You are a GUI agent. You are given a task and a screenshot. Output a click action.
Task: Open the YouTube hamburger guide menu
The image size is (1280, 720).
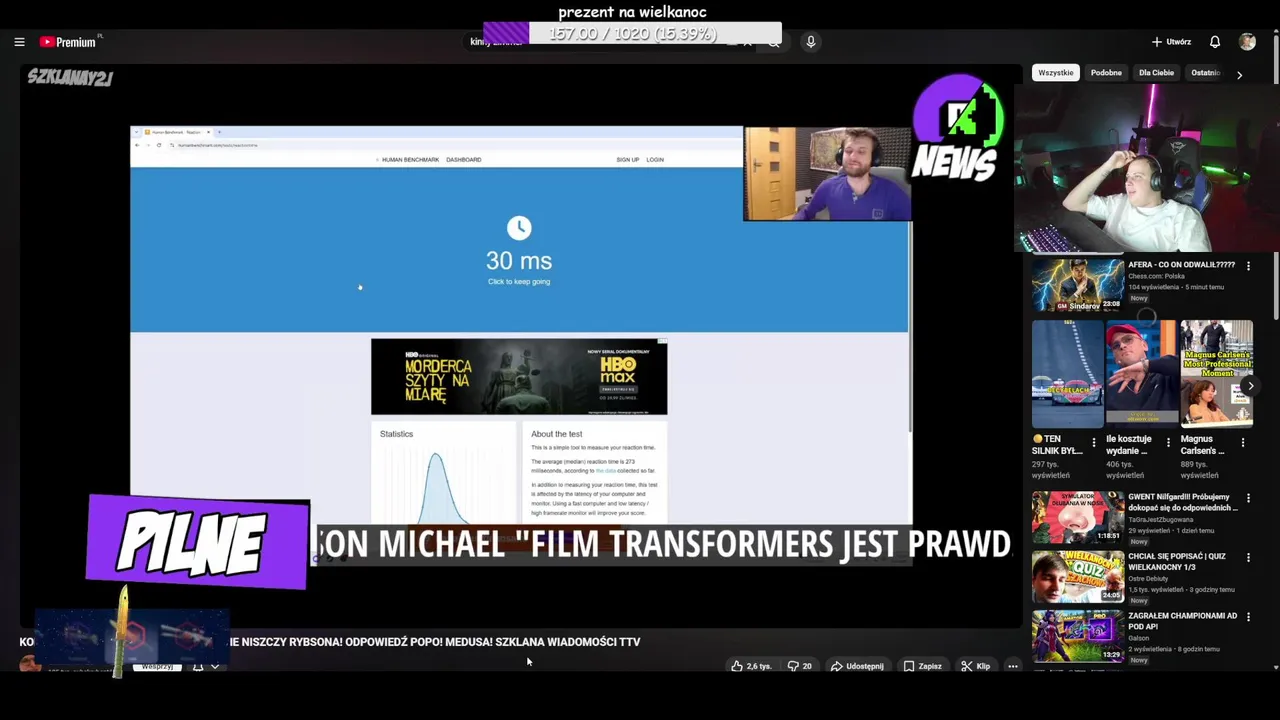(19, 42)
